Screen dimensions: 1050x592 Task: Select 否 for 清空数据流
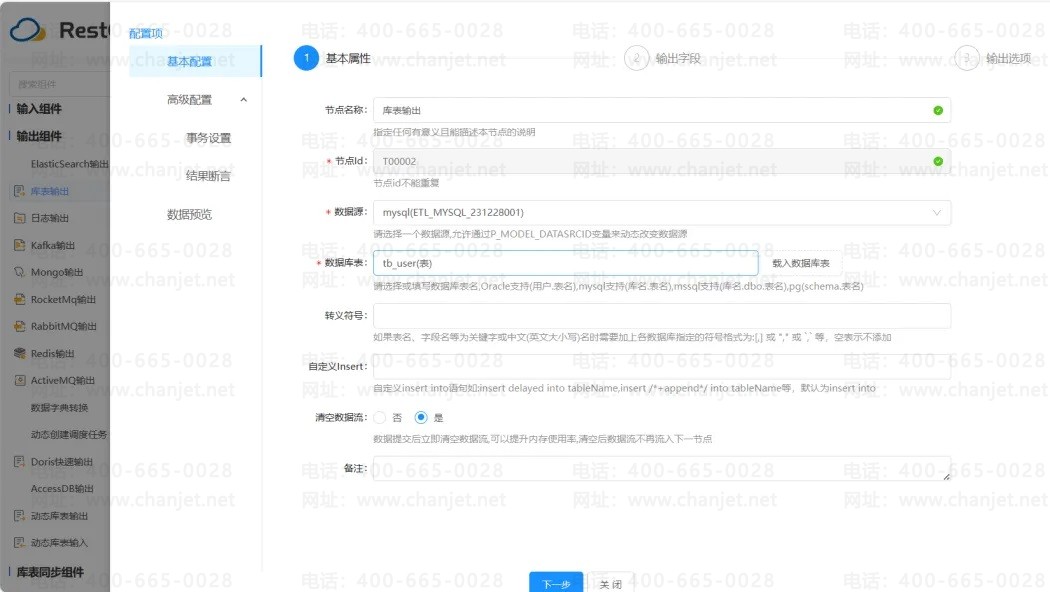380,417
